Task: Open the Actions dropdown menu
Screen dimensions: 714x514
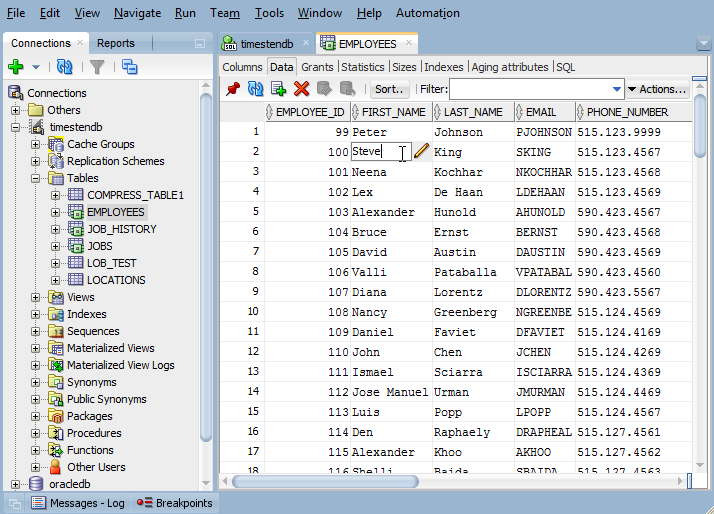Action: pos(658,89)
